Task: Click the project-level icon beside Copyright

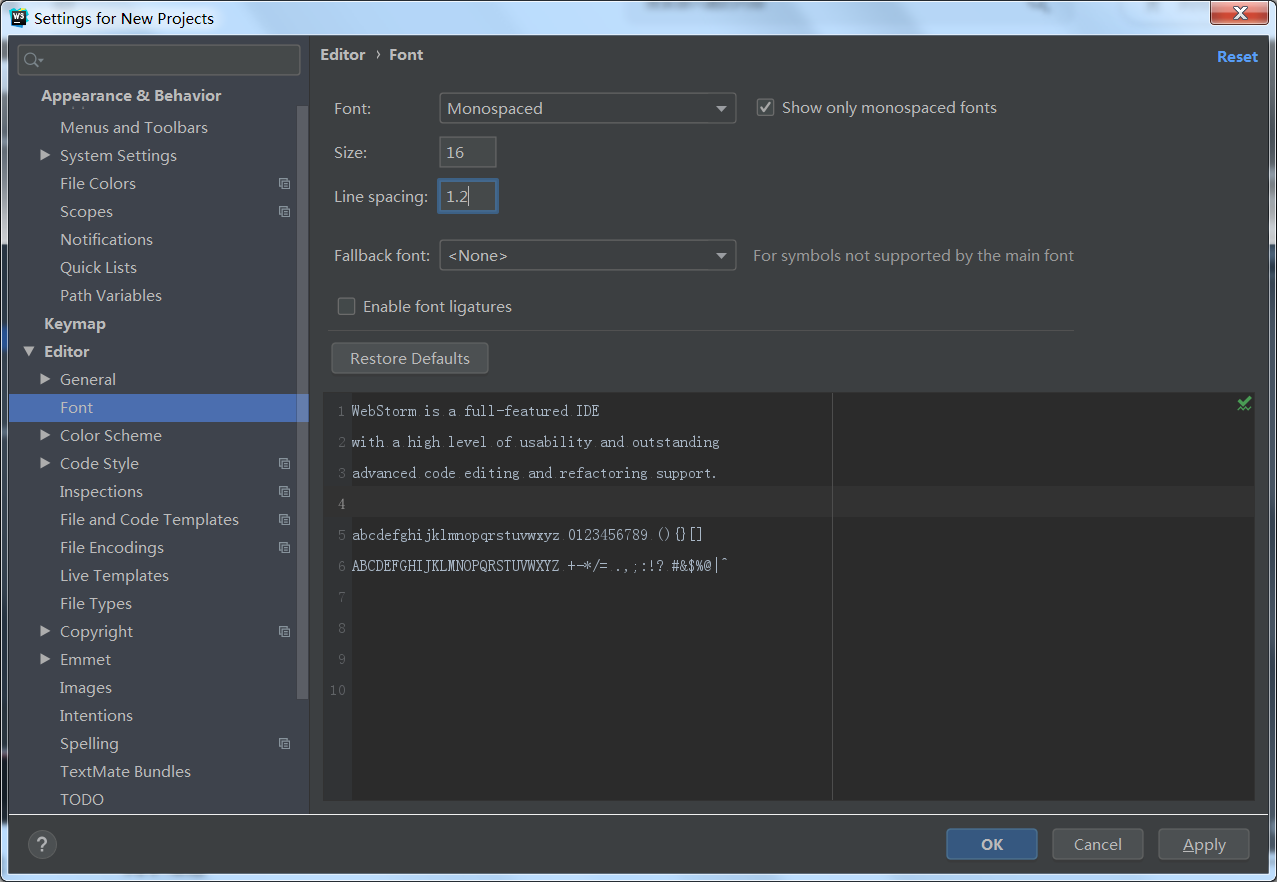Action: tap(285, 632)
